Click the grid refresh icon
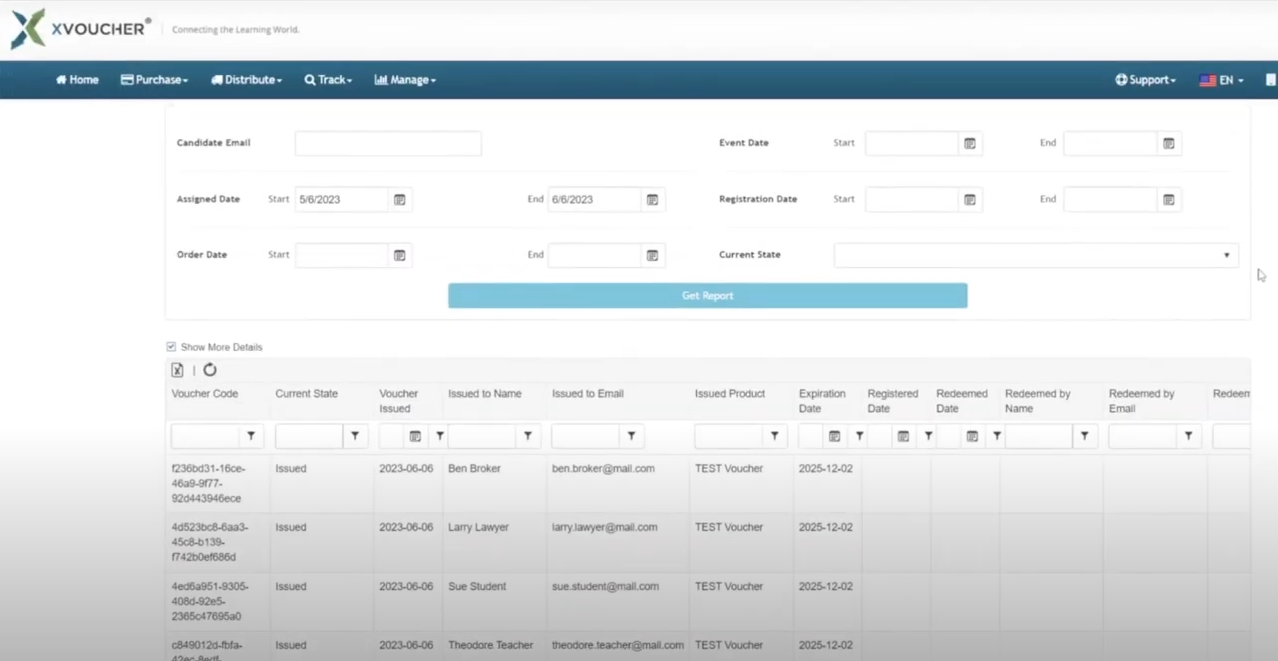 (x=210, y=370)
